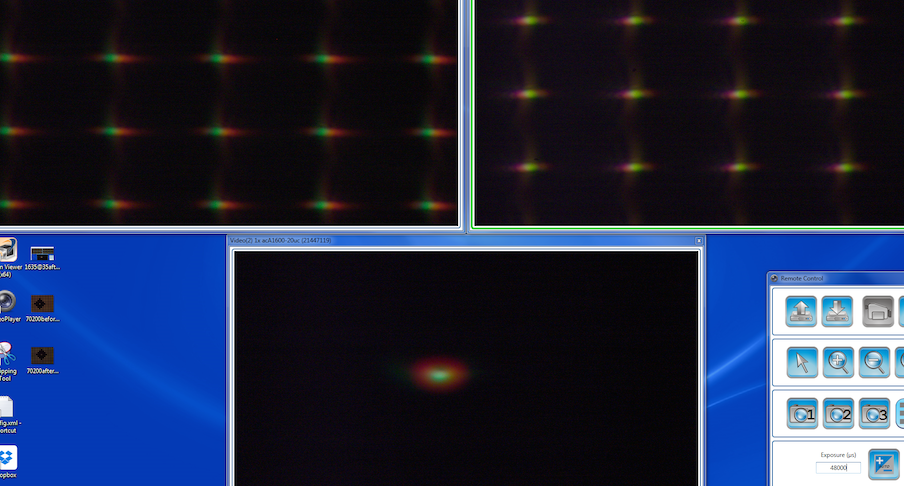Click the Video(2) acA1600-20uc window title bar
Screen dimensions: 904x486
pos(450,241)
